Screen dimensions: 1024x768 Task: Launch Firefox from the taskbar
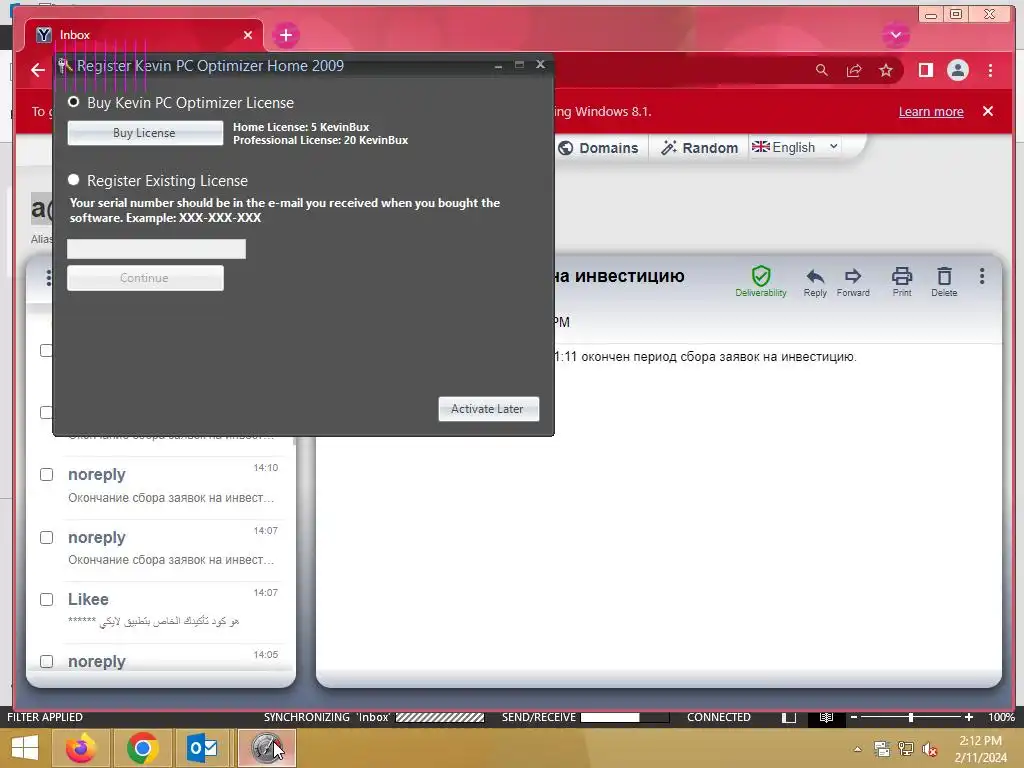pos(80,748)
